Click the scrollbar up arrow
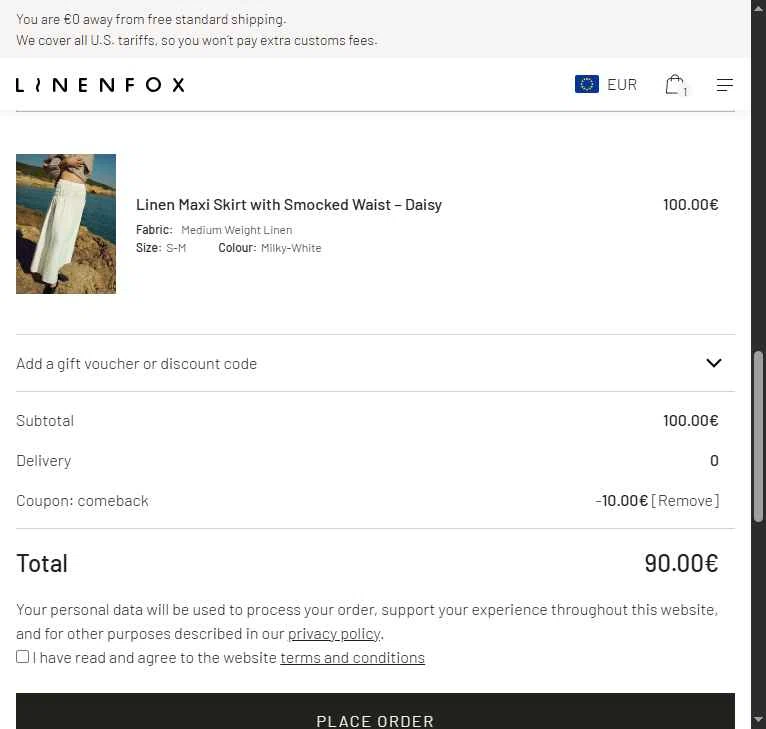The width and height of the screenshot is (766, 729). tap(758, 8)
